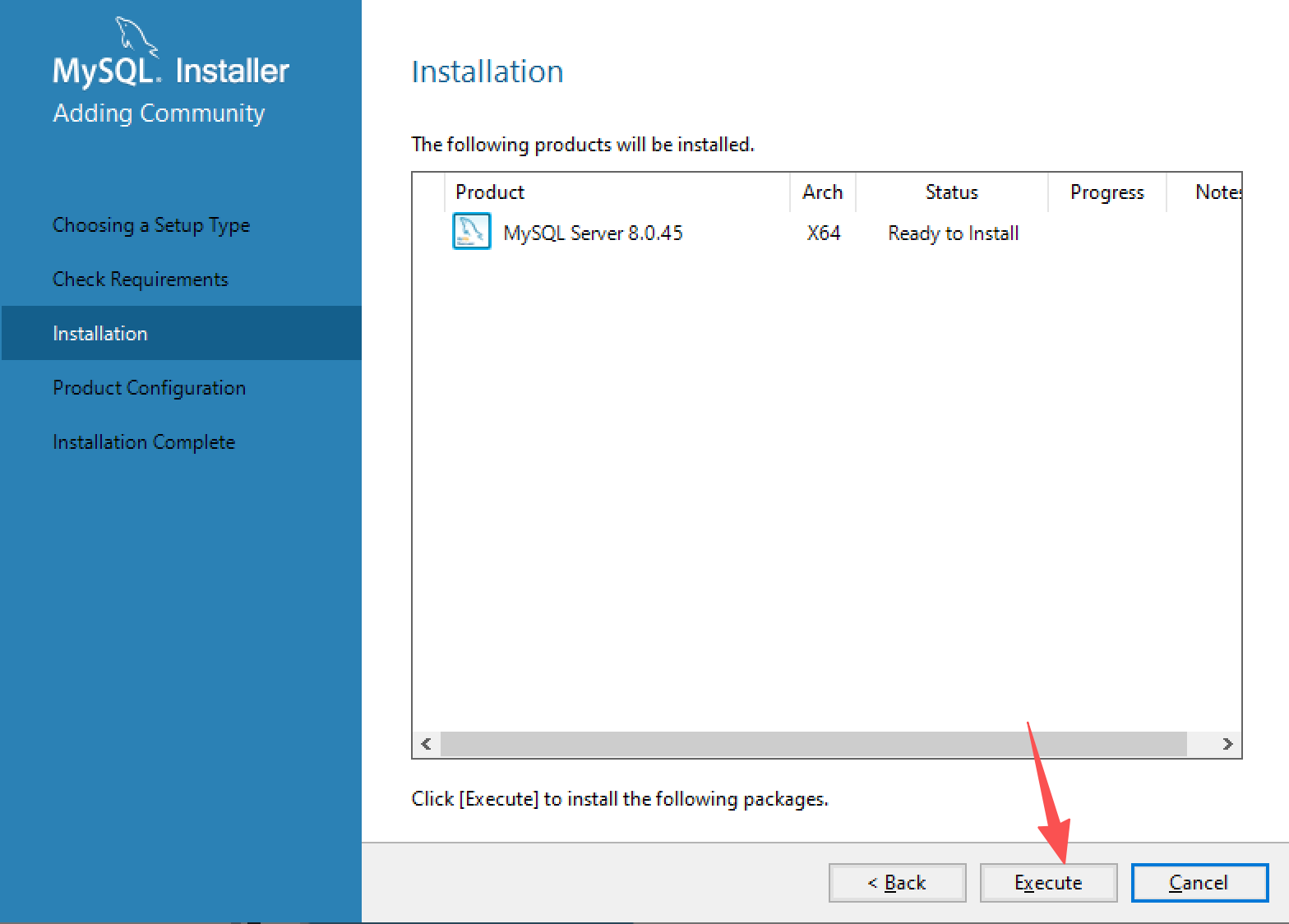Viewport: 1289px width, 924px height.
Task: Click the right scroll arrow
Action: tap(1227, 744)
